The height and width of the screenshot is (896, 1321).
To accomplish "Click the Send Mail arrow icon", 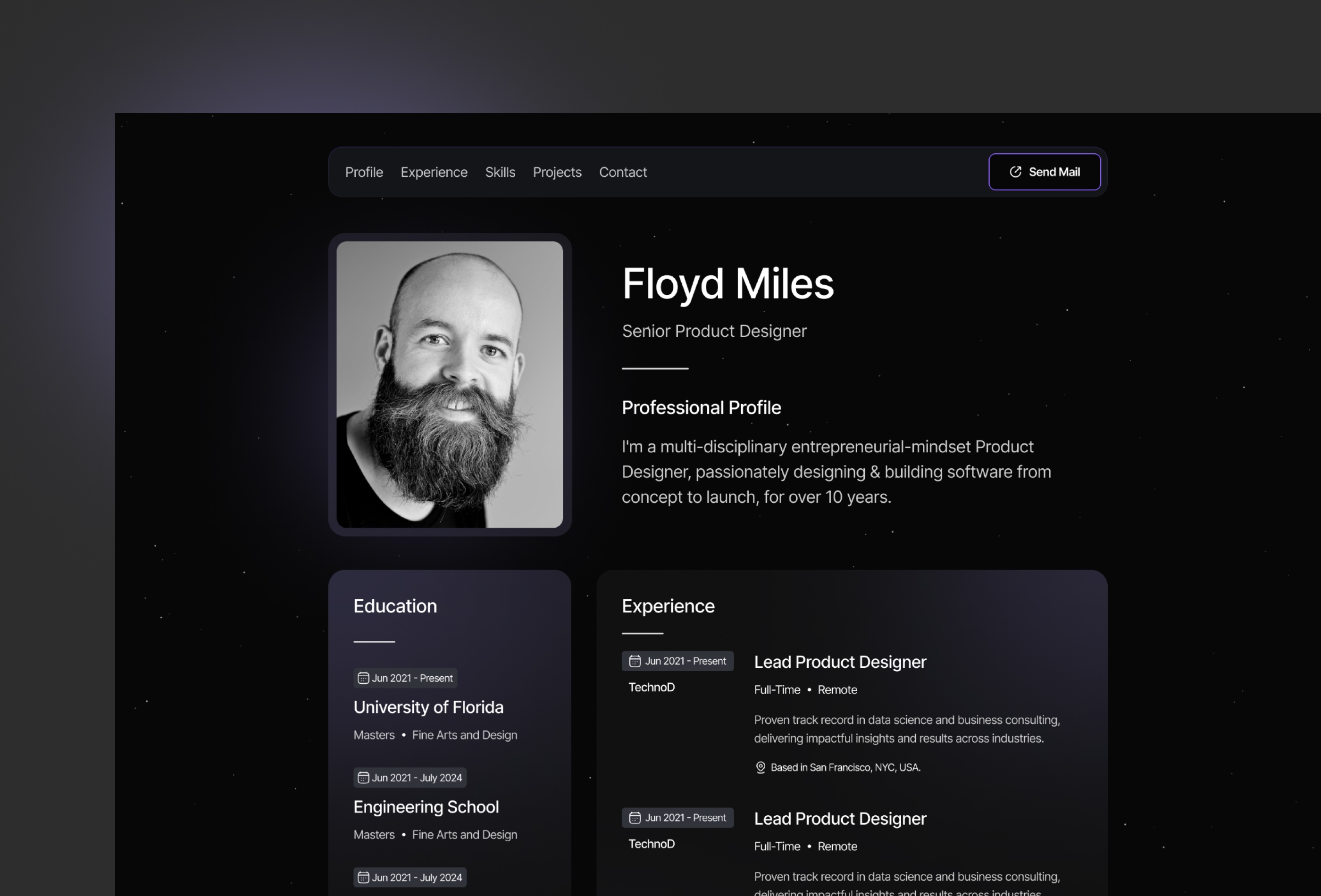I will (1016, 172).
